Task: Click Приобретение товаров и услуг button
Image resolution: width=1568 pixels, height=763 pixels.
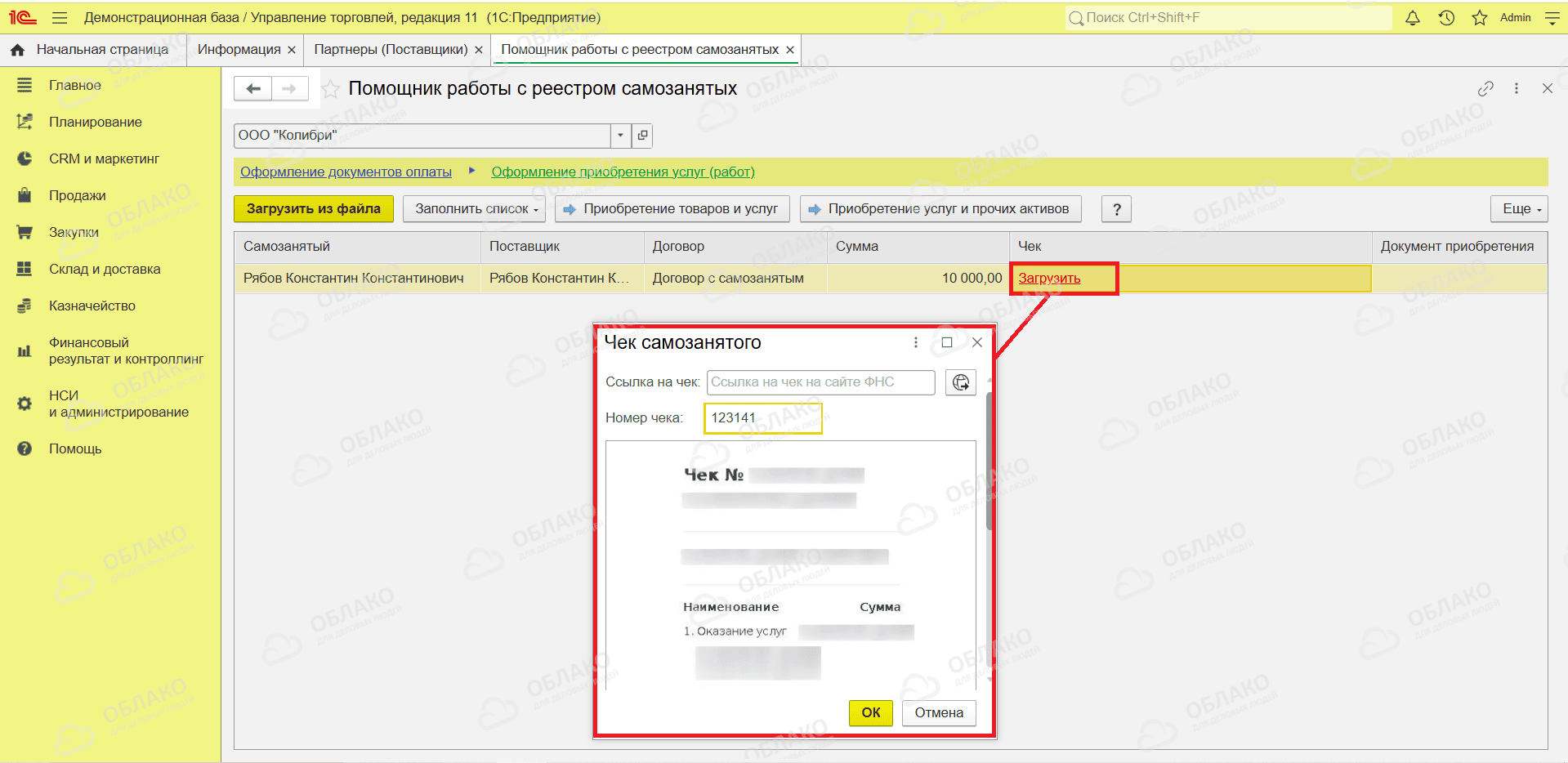Action: (x=672, y=209)
